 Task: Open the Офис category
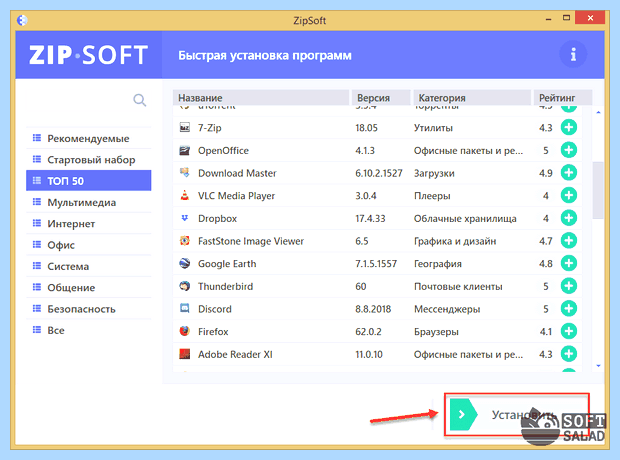coord(89,245)
